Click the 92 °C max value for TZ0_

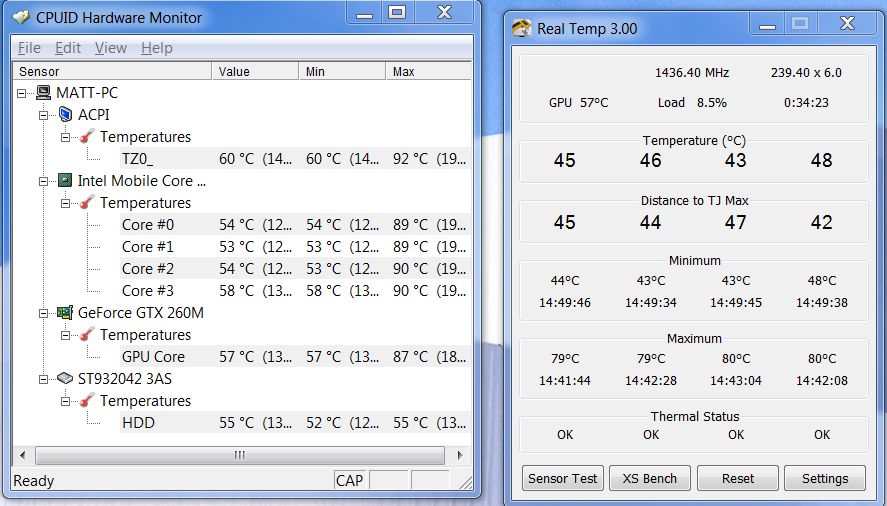(x=429, y=159)
